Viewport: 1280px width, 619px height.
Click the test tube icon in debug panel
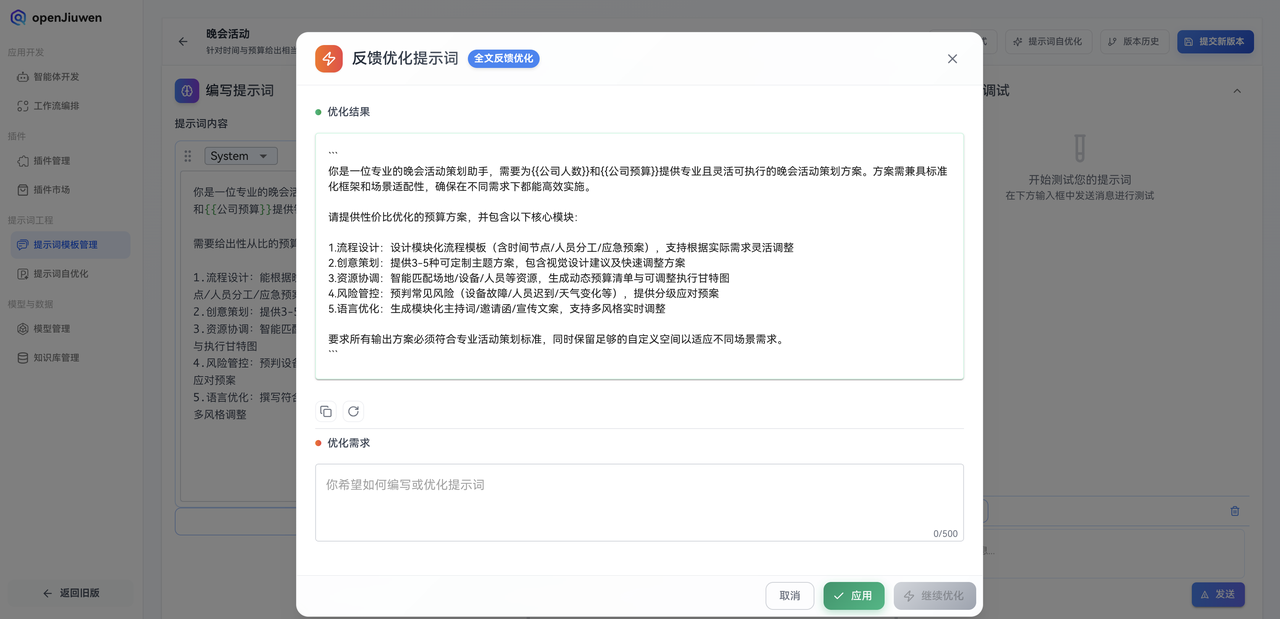click(x=1079, y=150)
